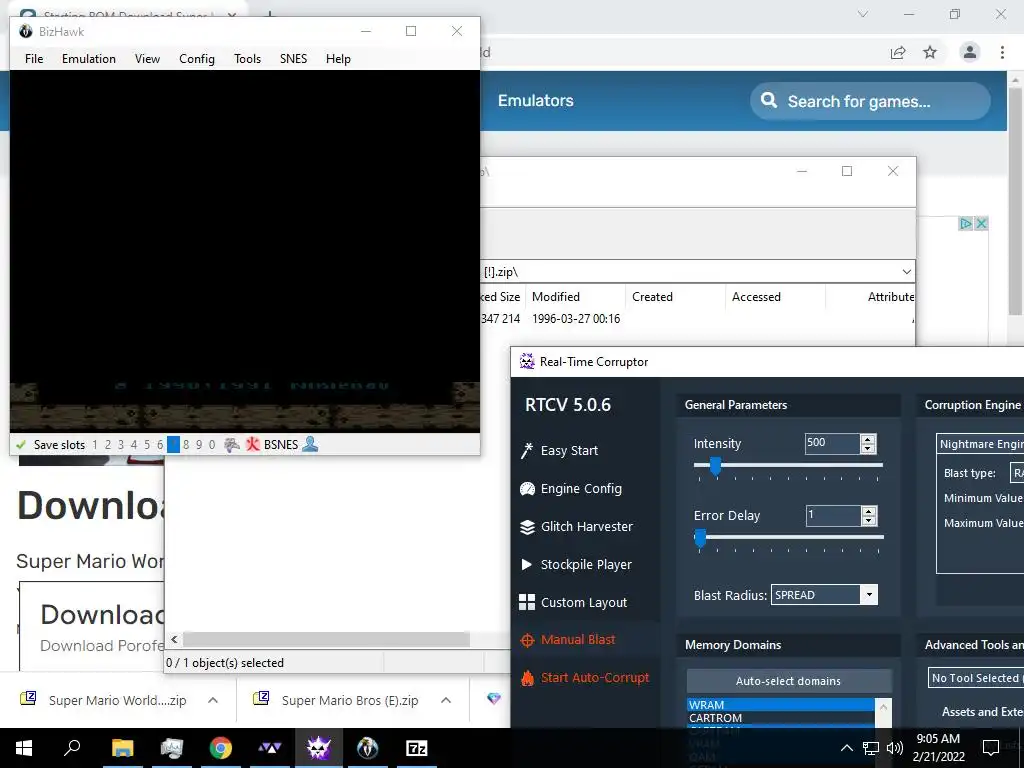The height and width of the screenshot is (768, 1024).
Task: Click Emulators link on website
Action: pos(536,101)
